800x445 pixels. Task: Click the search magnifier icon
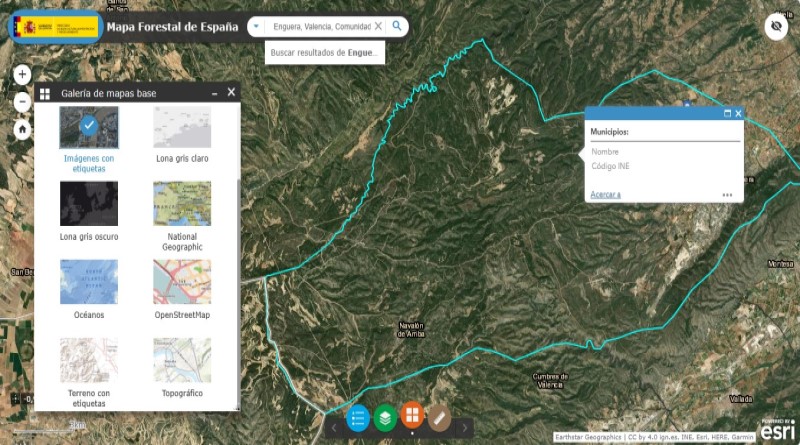point(396,27)
